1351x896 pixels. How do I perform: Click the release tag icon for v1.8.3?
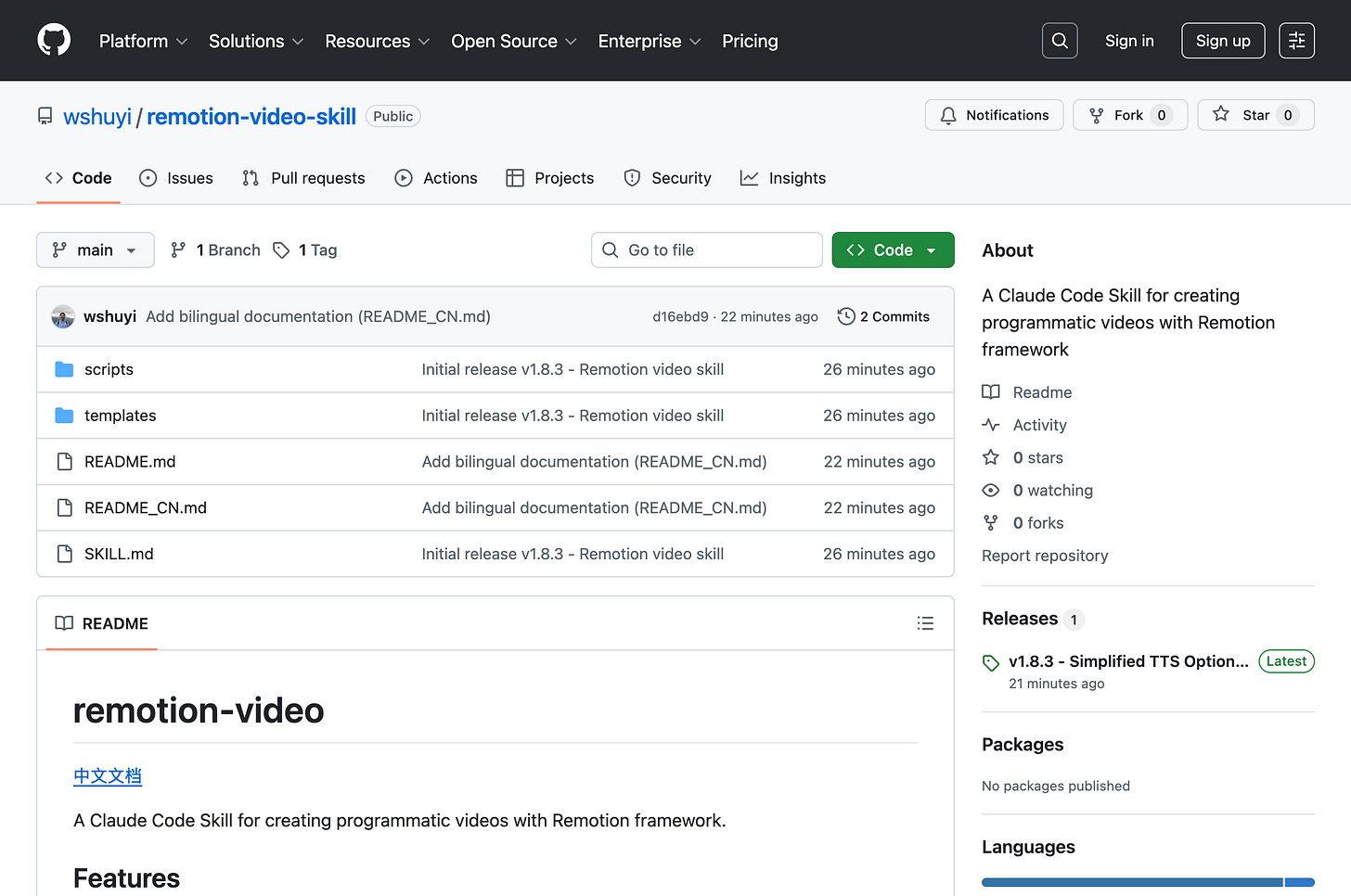pos(991,662)
